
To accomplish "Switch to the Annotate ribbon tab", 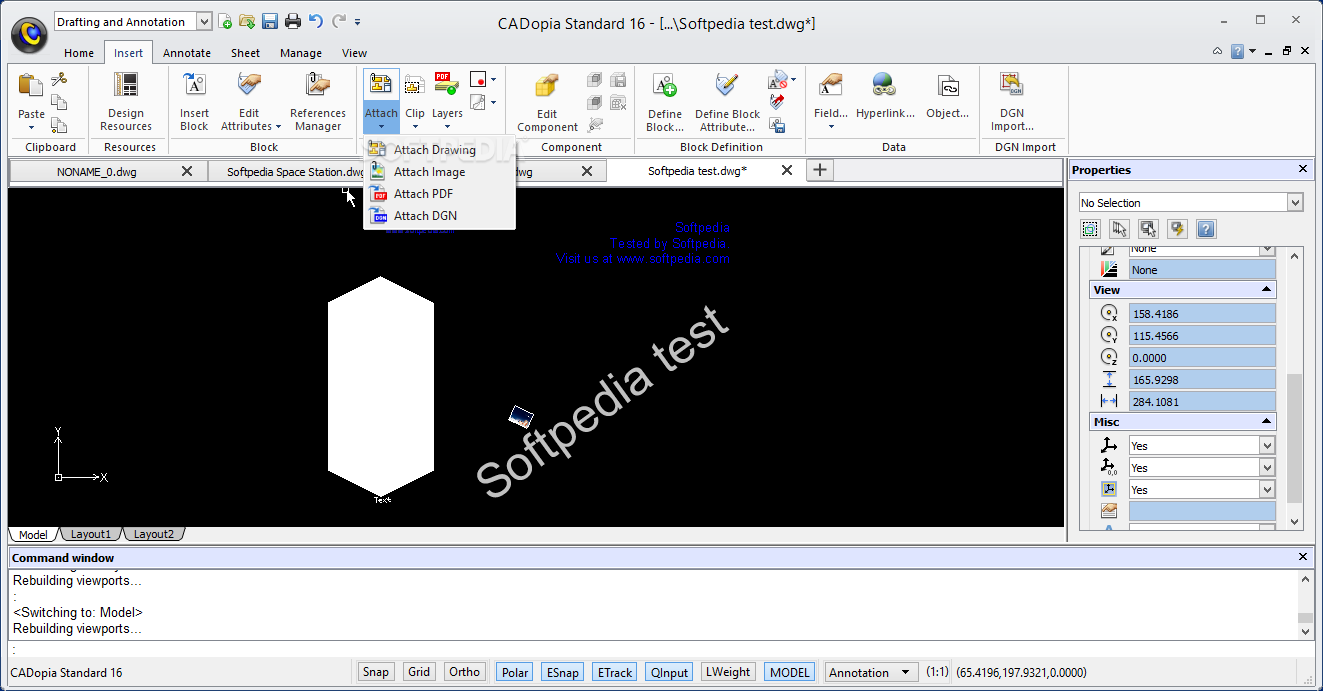I will (187, 53).
